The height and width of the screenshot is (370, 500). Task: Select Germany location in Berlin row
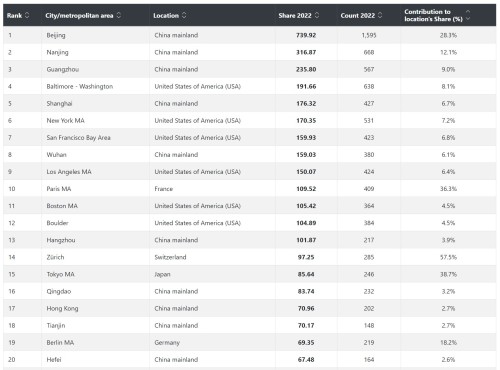(x=167, y=343)
